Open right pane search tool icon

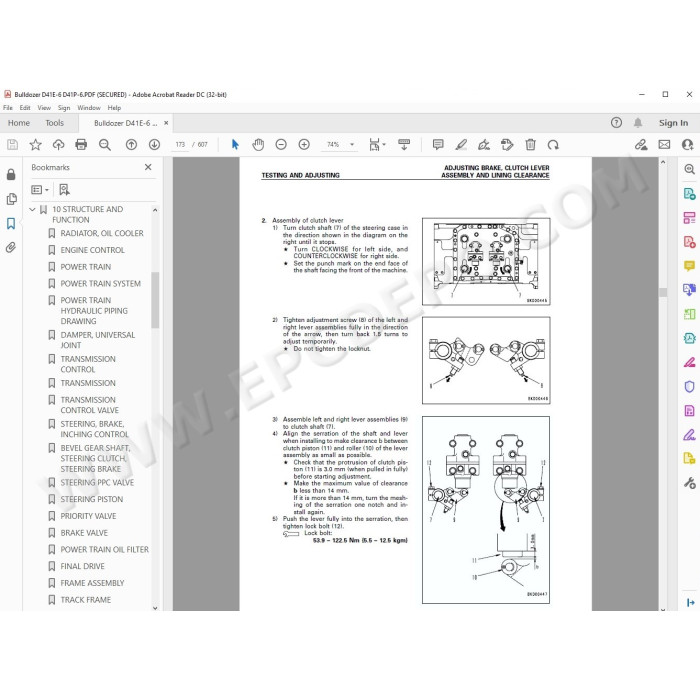(689, 169)
